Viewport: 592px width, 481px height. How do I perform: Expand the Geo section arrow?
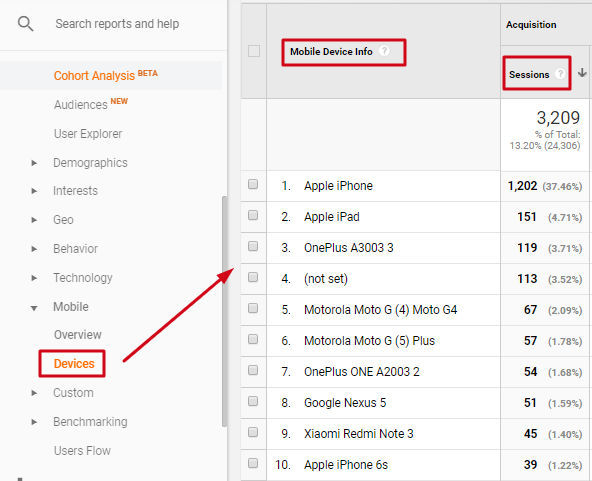point(34,220)
